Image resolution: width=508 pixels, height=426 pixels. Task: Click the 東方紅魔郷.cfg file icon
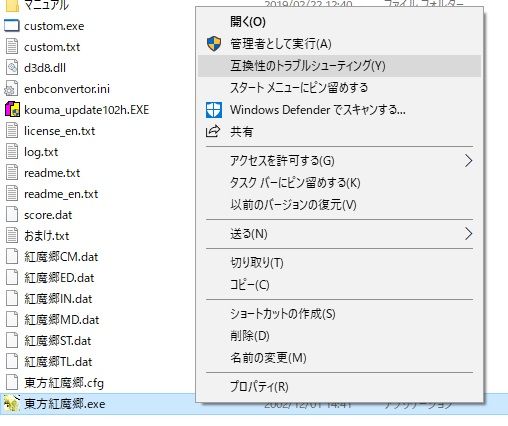(12, 383)
